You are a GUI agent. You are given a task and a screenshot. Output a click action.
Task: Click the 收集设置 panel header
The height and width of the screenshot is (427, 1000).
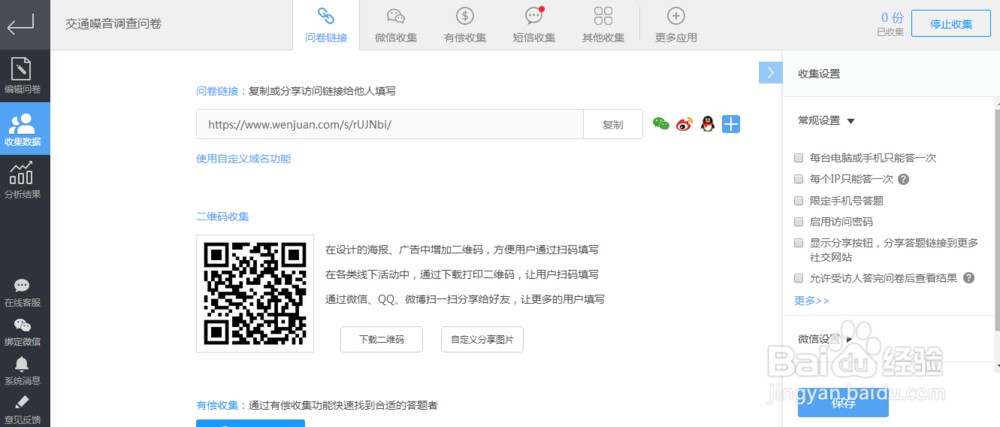pyautogui.click(x=819, y=74)
